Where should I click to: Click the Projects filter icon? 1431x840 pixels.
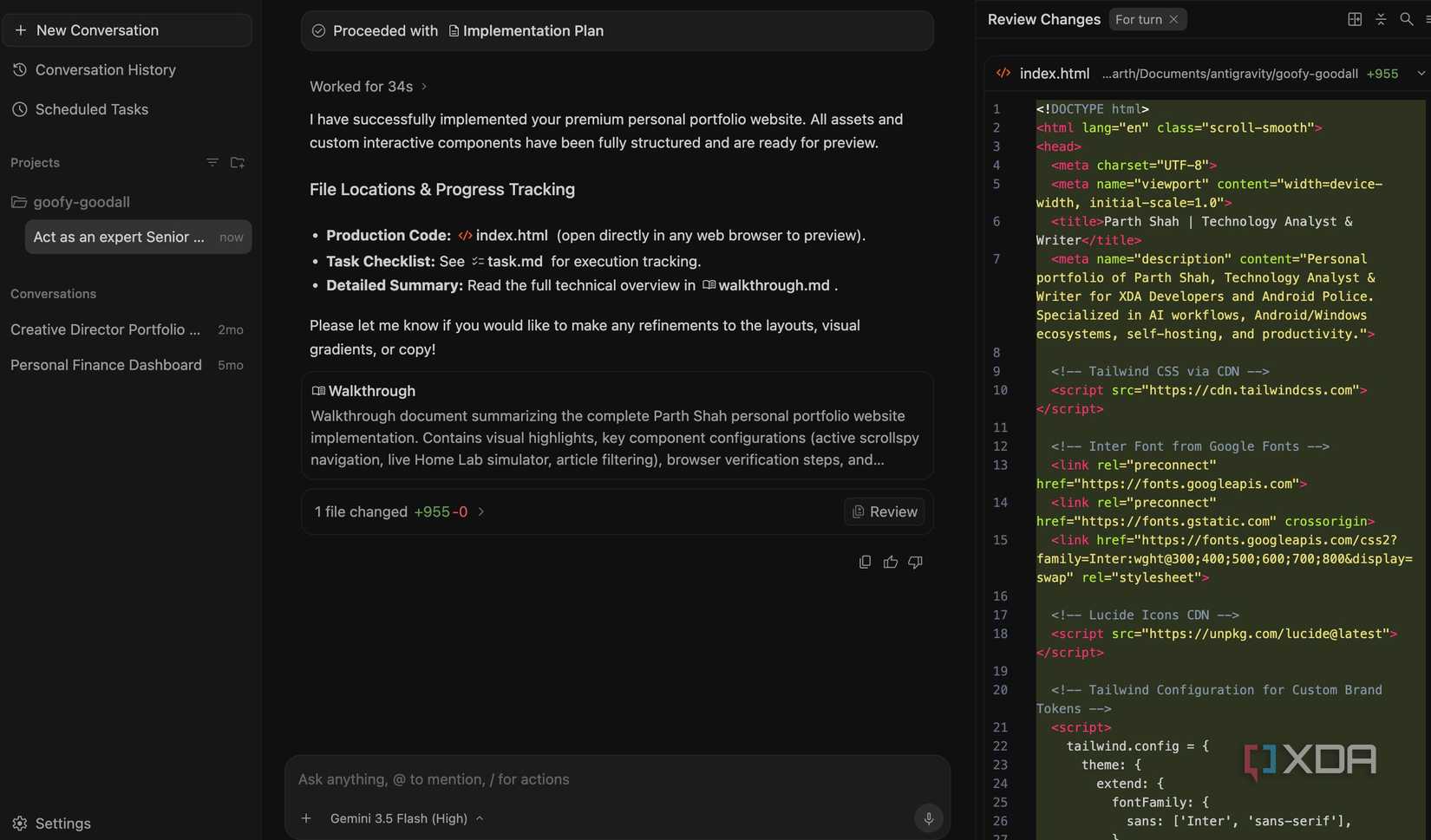click(x=212, y=163)
